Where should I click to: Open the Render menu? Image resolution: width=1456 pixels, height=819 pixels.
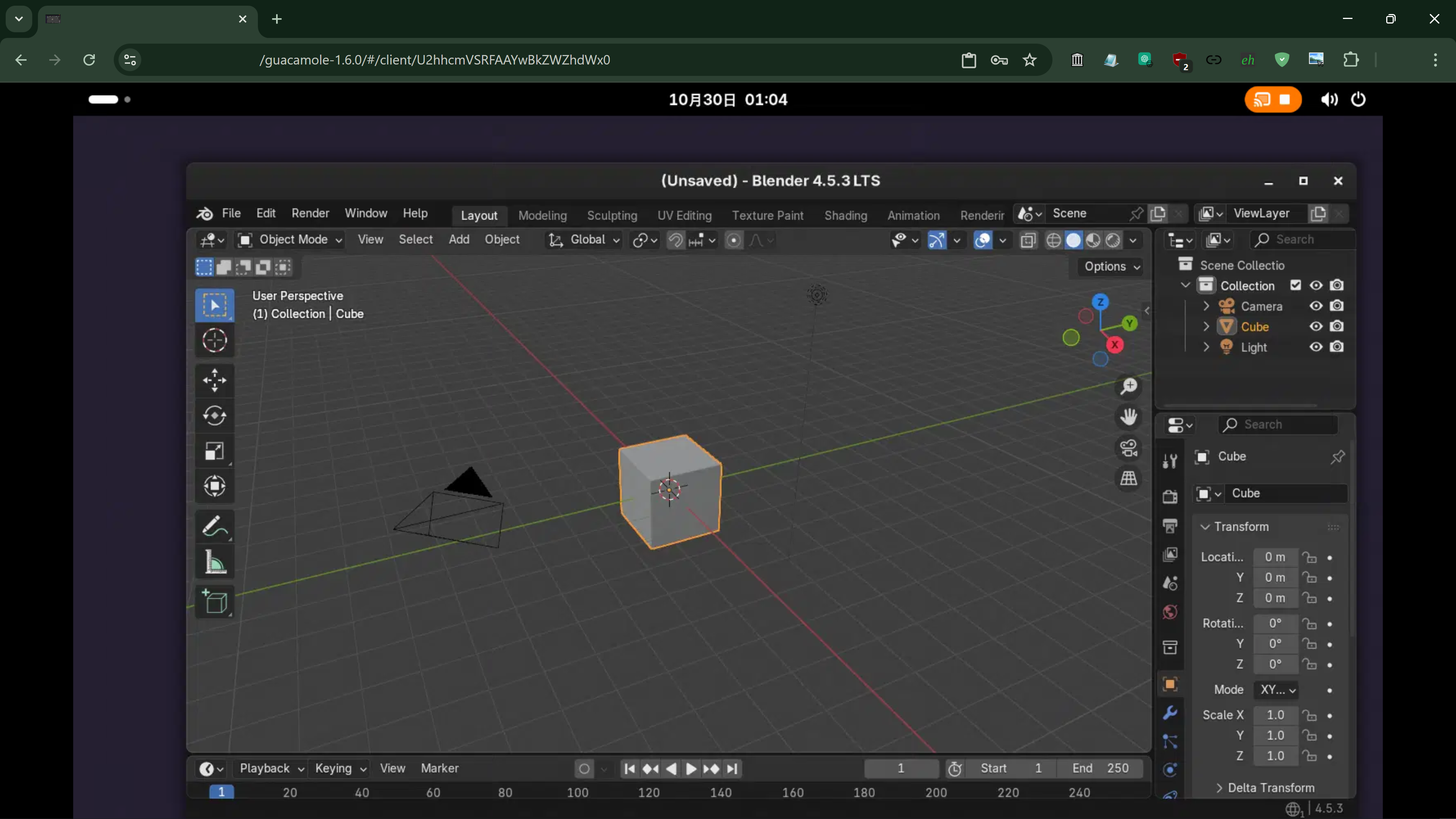point(310,213)
